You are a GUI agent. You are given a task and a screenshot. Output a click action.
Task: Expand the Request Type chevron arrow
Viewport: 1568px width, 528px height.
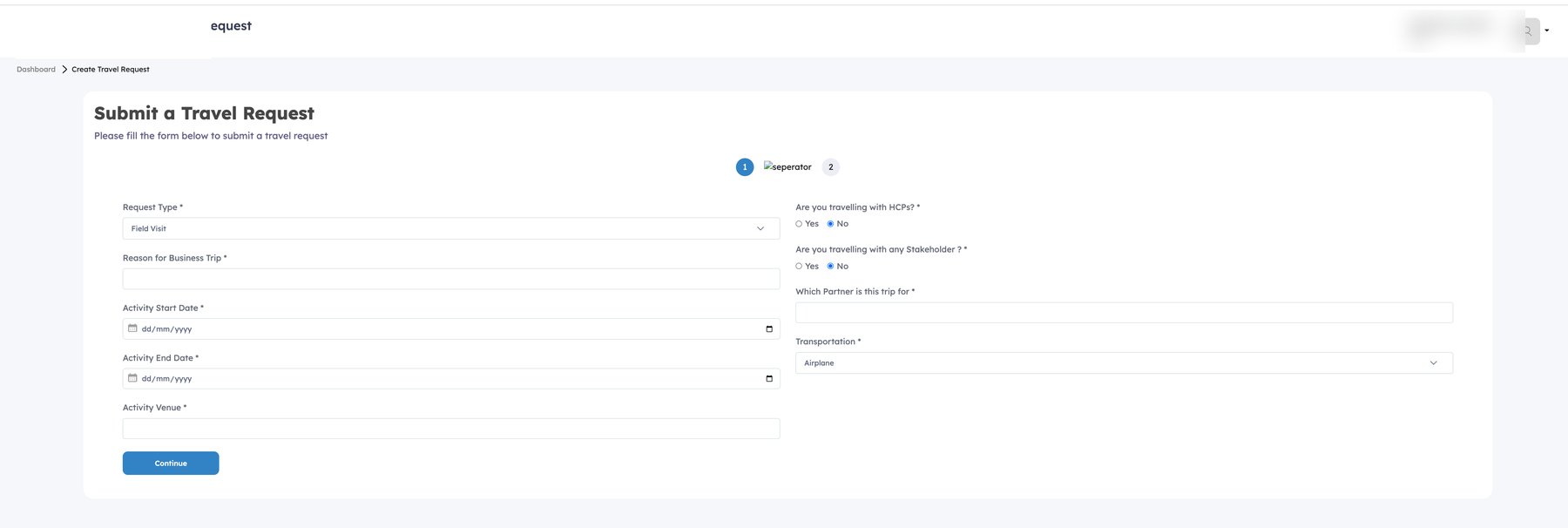coord(760,228)
